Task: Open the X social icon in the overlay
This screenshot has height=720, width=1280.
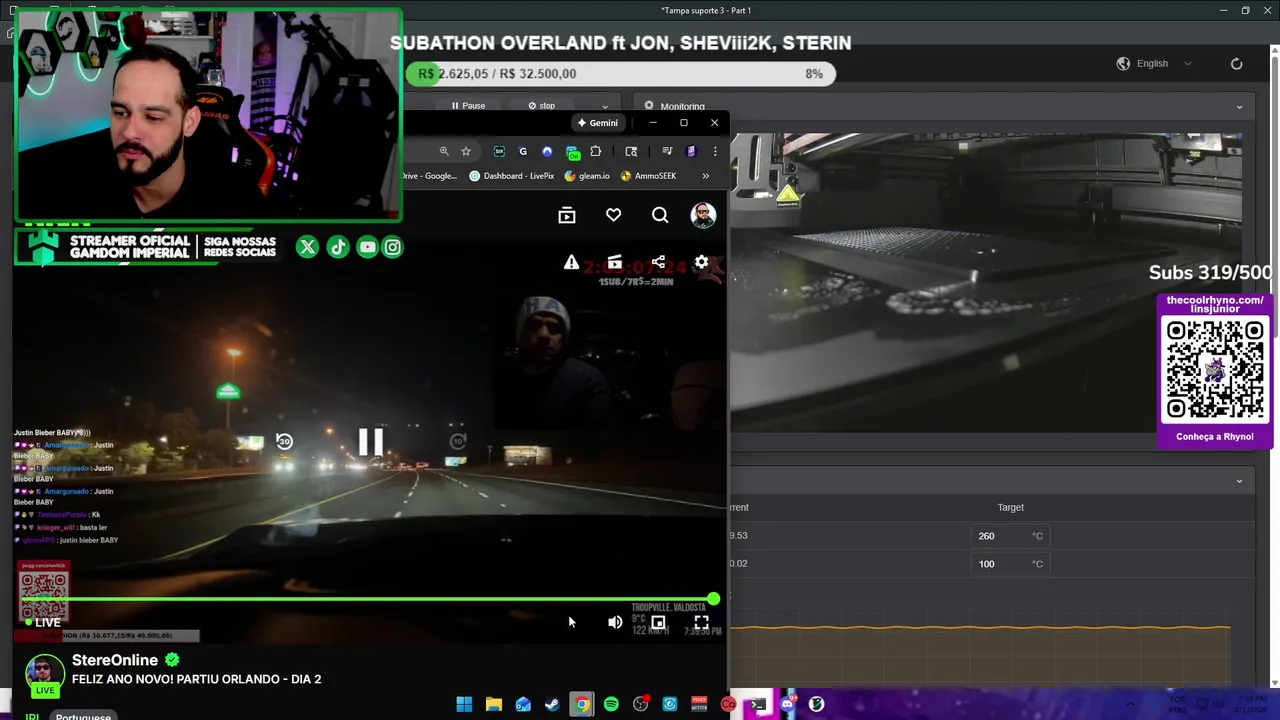Action: click(x=308, y=247)
